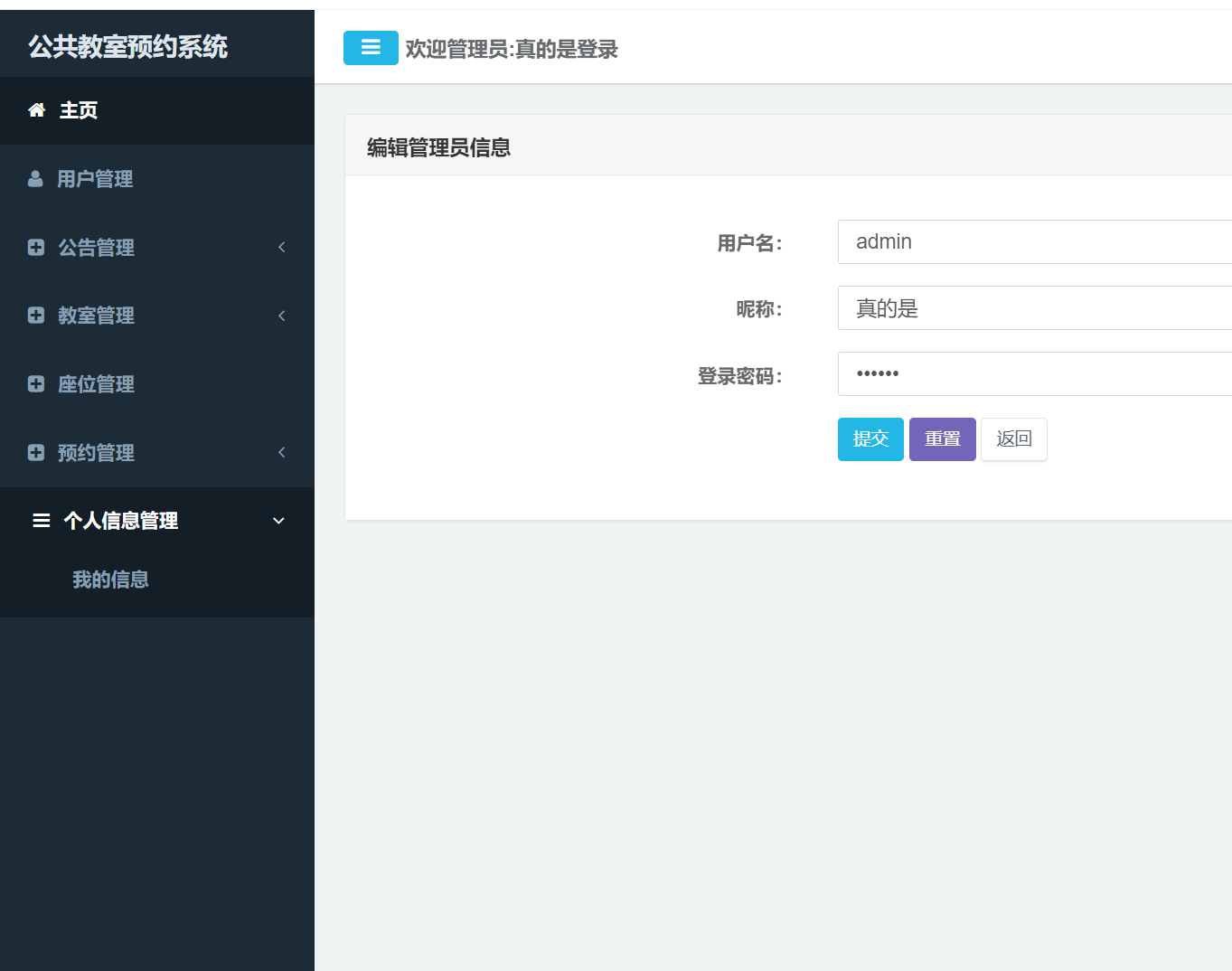
Task: Click the 重置 reset button
Action: coord(943,439)
